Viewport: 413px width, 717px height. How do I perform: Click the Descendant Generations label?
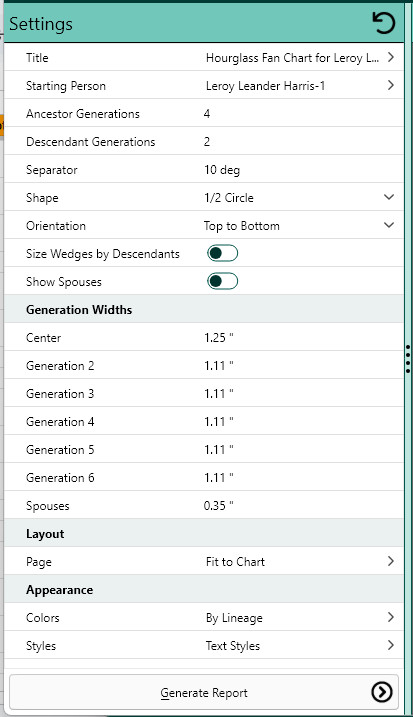pos(91,142)
